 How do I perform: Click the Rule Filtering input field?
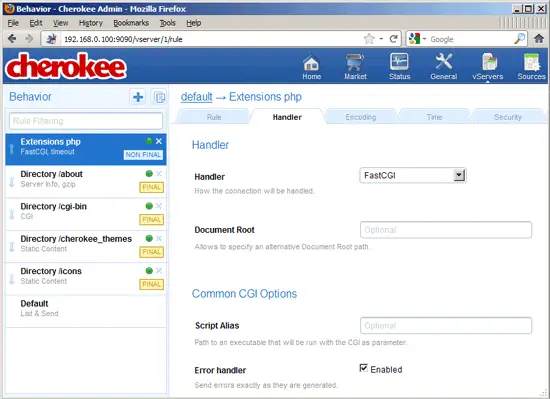pyautogui.click(x=86, y=121)
